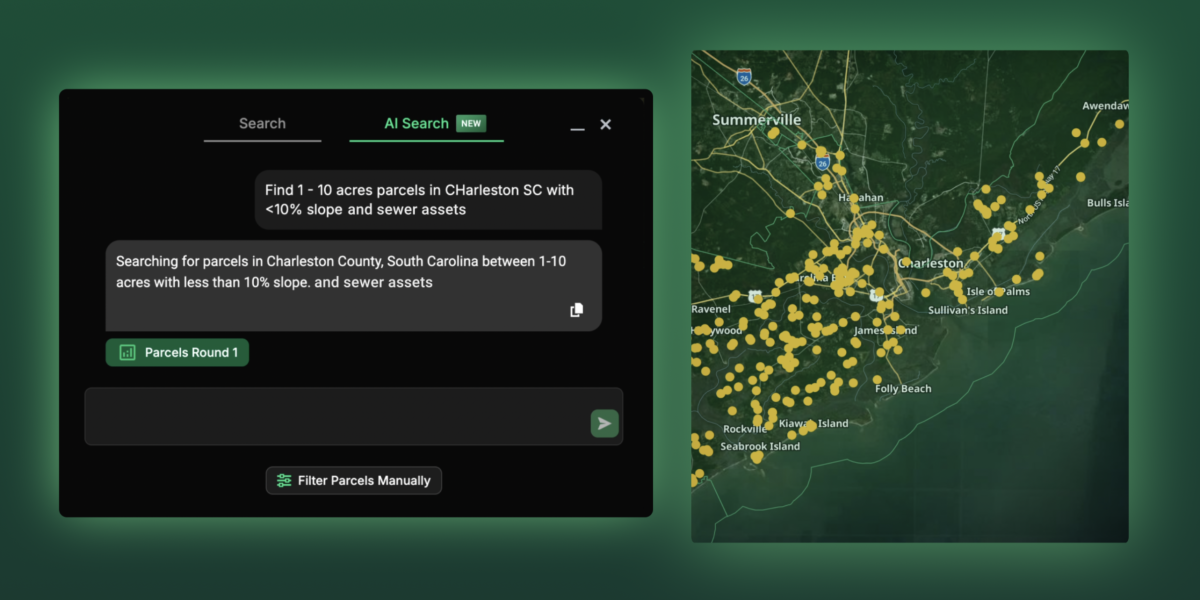Viewport: 1200px width, 600px height.
Task: Click the NEW badge on AI Search
Action: (x=472, y=123)
